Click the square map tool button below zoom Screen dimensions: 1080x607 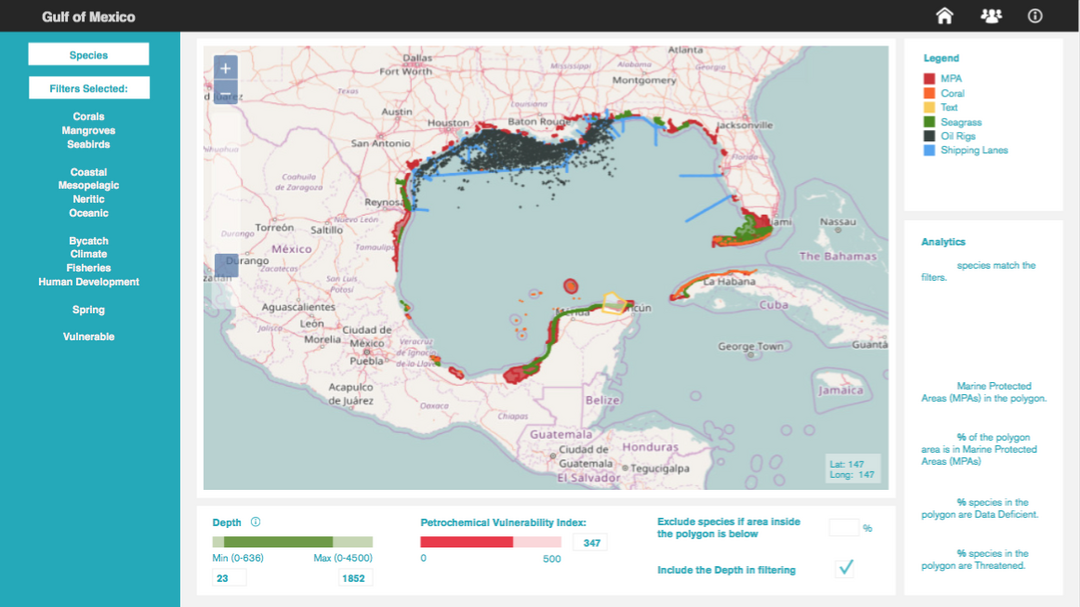pos(226,265)
